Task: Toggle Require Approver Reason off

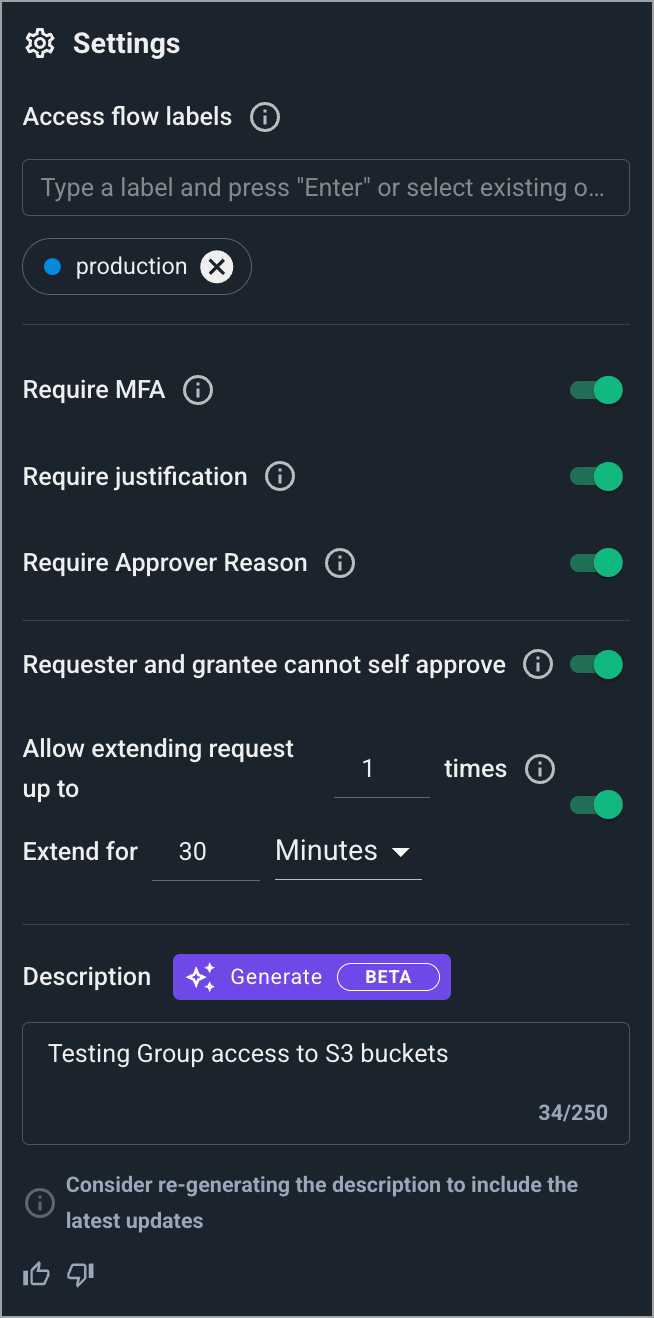Action: pos(597,563)
